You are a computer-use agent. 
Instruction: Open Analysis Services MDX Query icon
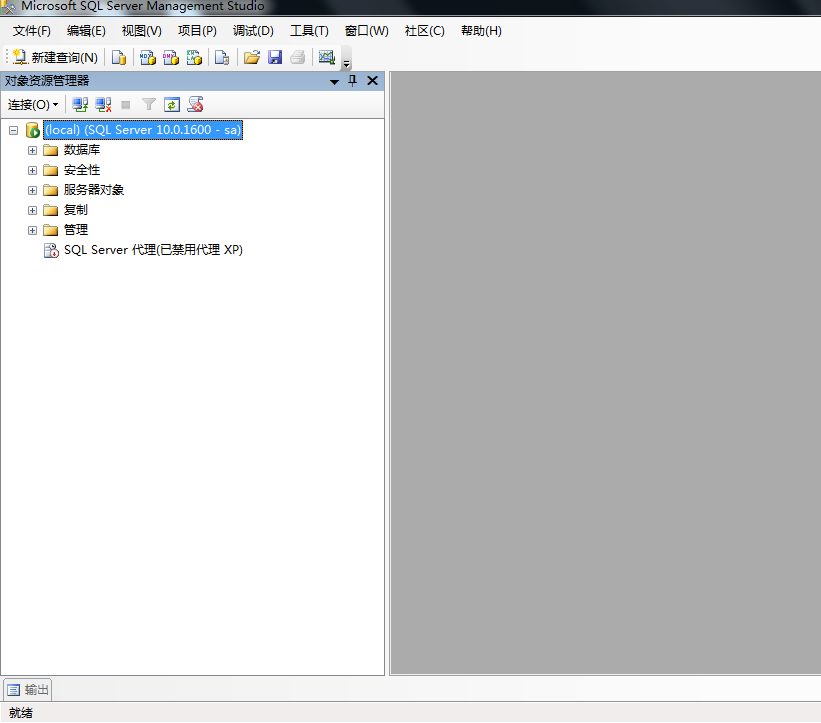(x=148, y=57)
